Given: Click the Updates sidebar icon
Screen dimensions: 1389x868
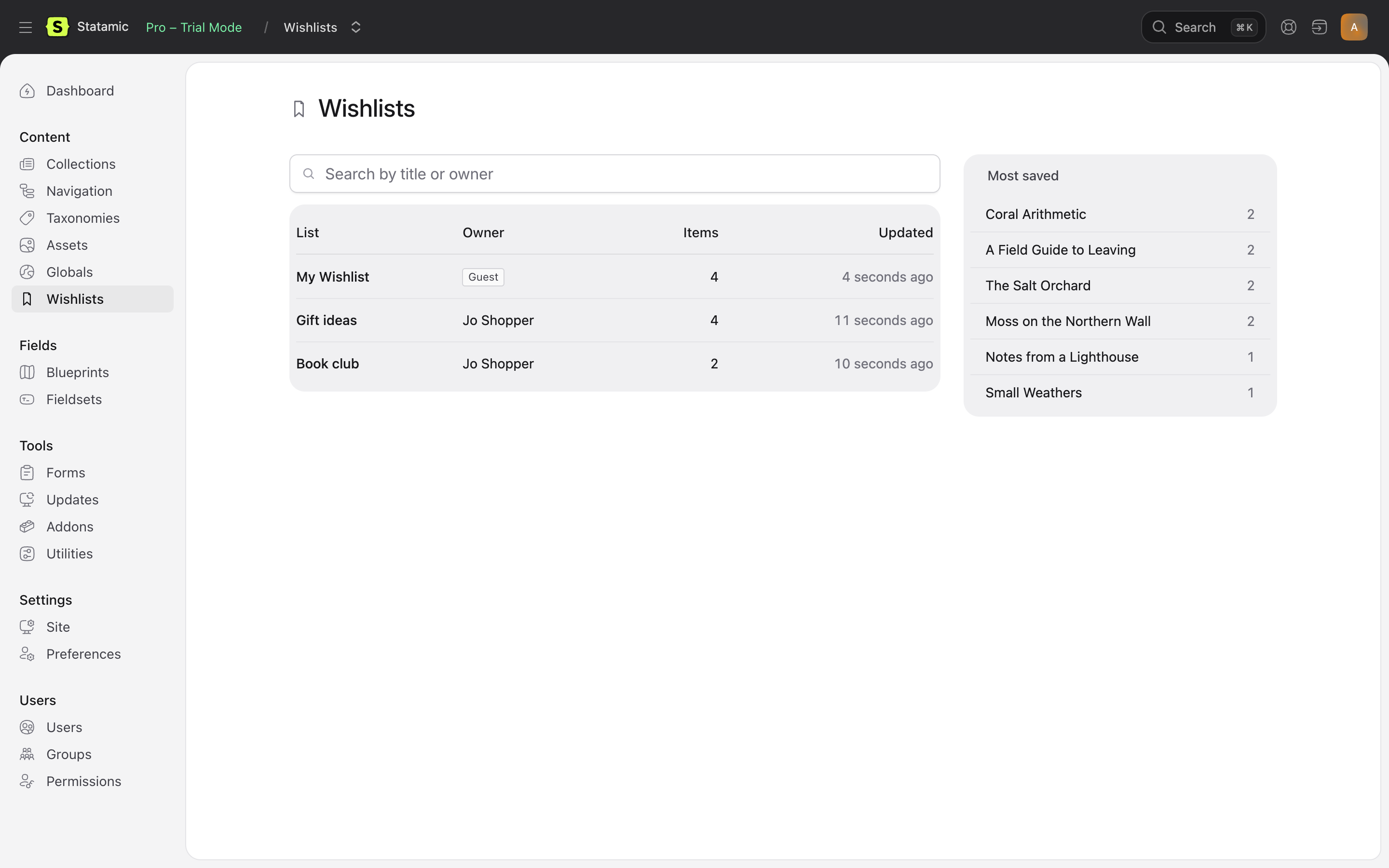Looking at the screenshot, I should pos(27,500).
